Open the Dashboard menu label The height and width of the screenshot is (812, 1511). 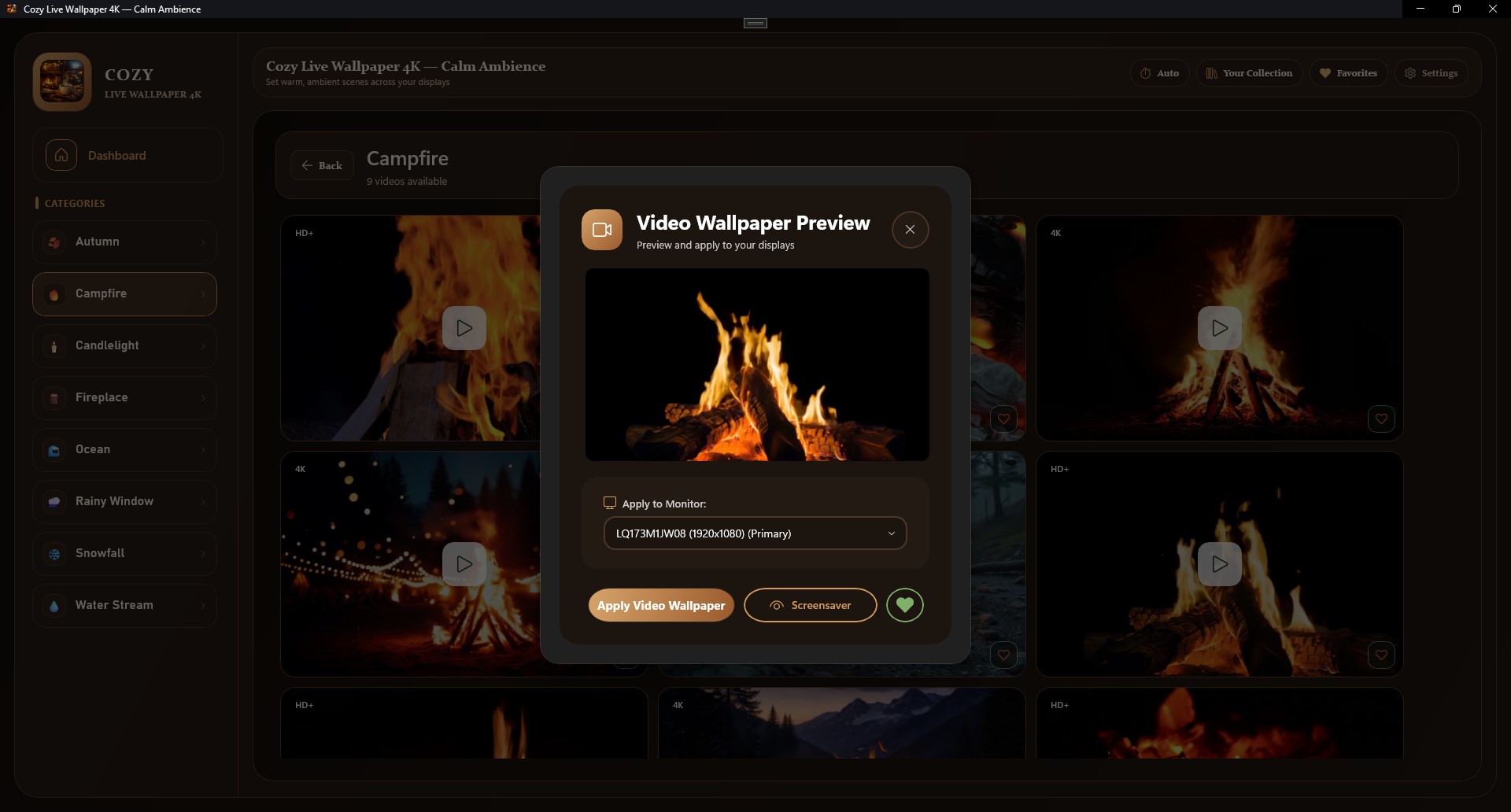click(x=116, y=156)
